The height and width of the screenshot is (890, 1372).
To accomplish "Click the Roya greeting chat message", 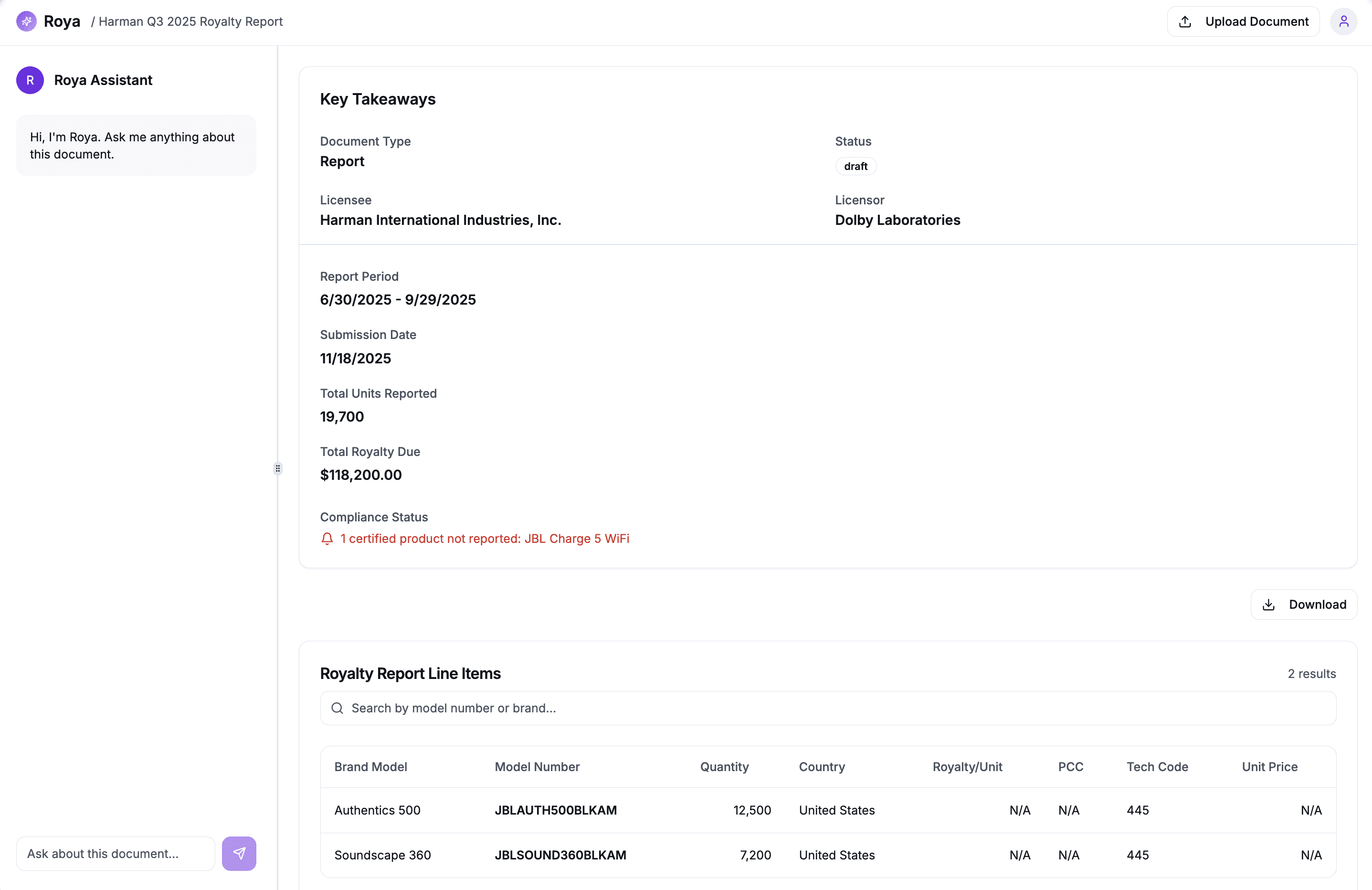I will [x=136, y=145].
